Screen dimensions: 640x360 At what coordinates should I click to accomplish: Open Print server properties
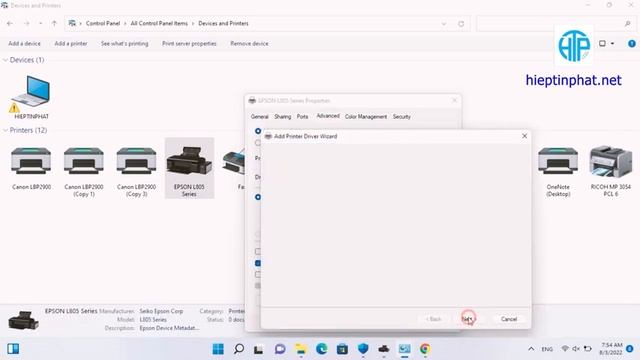point(189,44)
